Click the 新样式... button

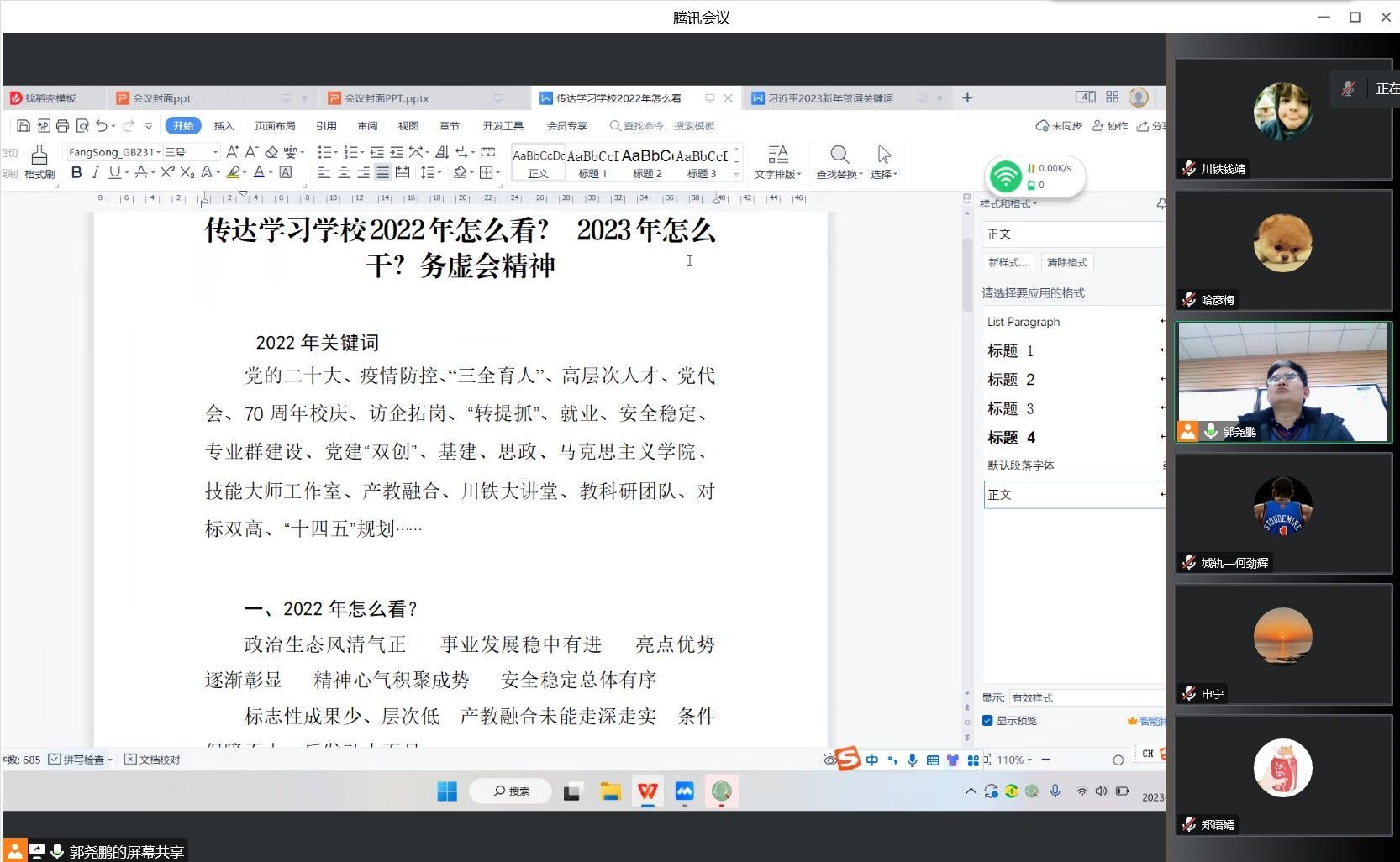1007,262
